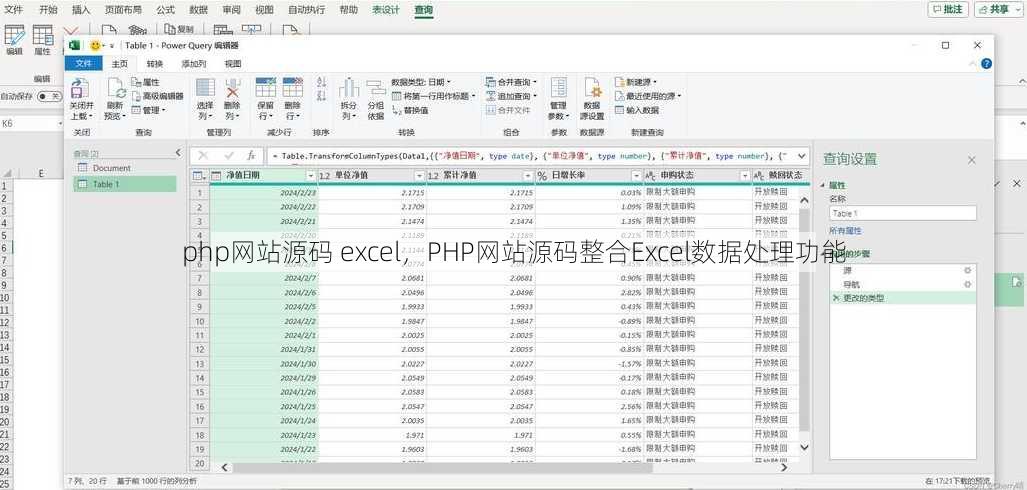Screen dimensions: 1027x490
Task: Cancel the formula edit with the X icon
Action: pos(203,156)
